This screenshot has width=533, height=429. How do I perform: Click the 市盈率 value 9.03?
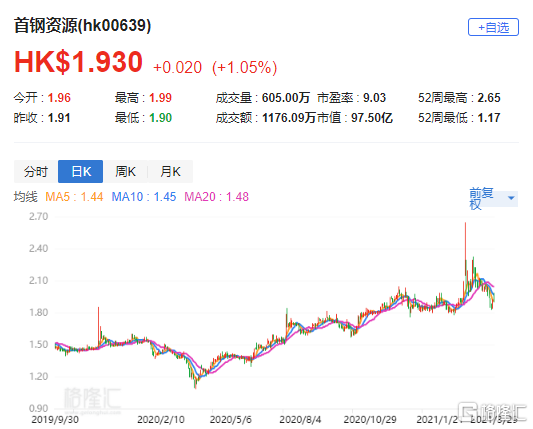point(375,98)
